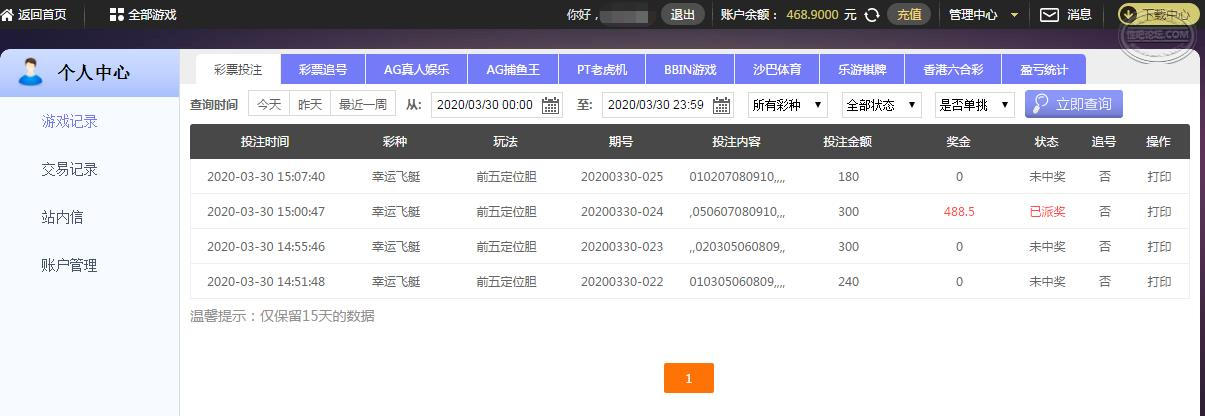
Task: Select the 今天 time filter
Action: click(x=269, y=104)
